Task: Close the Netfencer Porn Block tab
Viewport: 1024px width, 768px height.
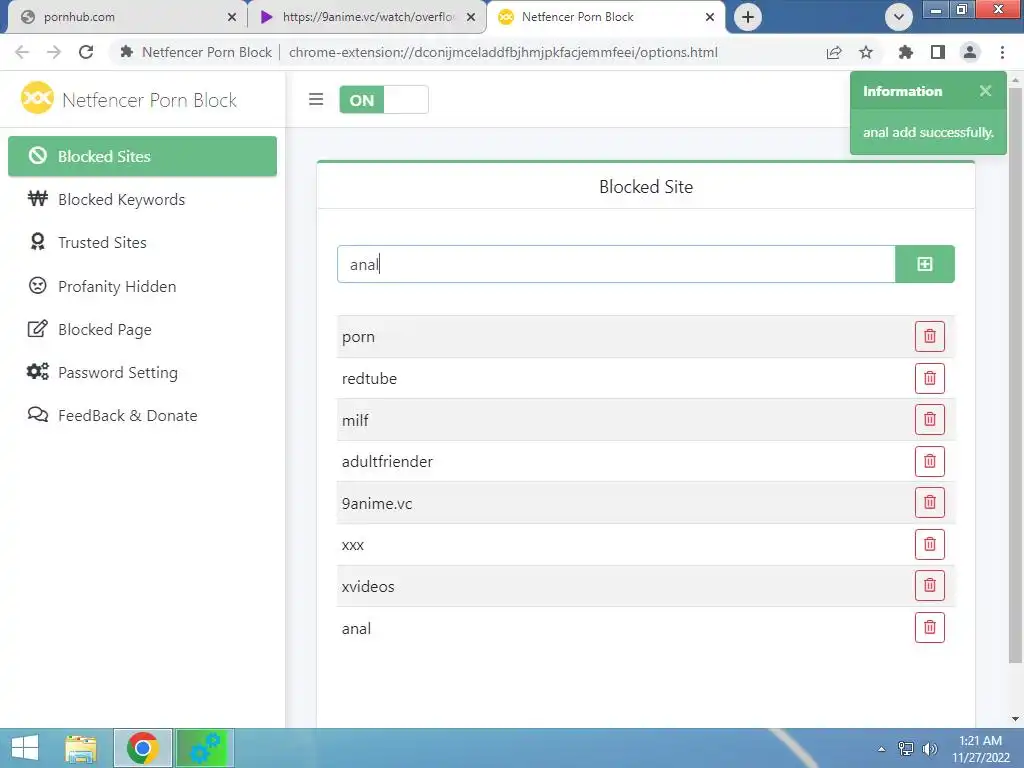Action: (710, 18)
